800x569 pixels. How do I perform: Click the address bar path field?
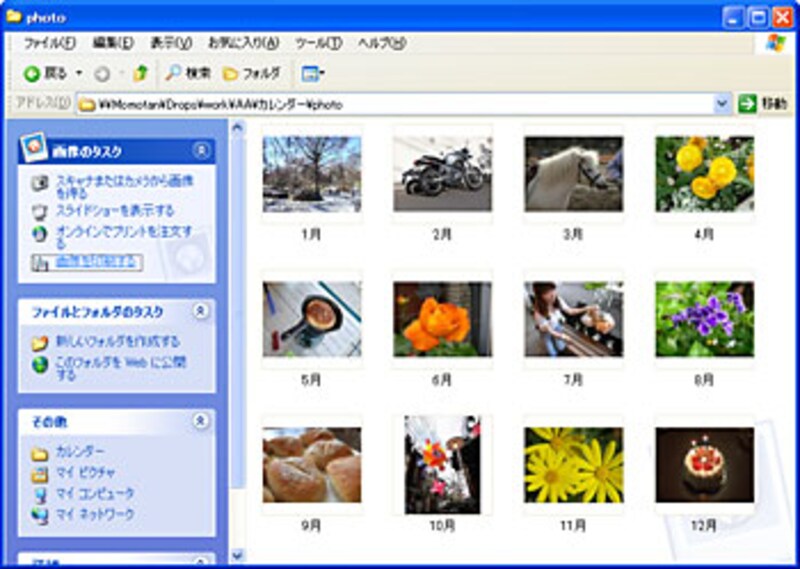(x=400, y=103)
